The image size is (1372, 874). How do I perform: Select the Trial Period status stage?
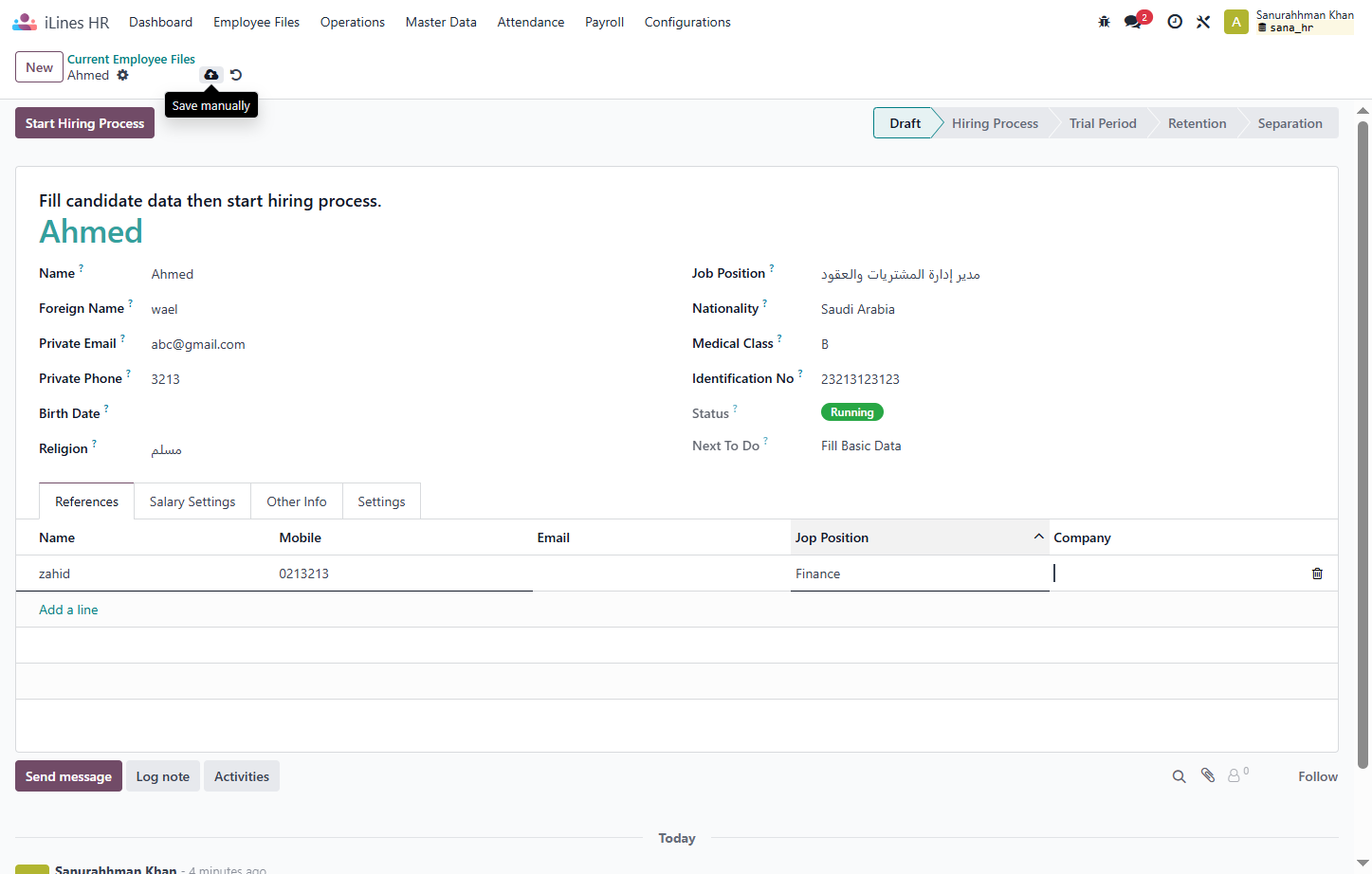[1103, 123]
